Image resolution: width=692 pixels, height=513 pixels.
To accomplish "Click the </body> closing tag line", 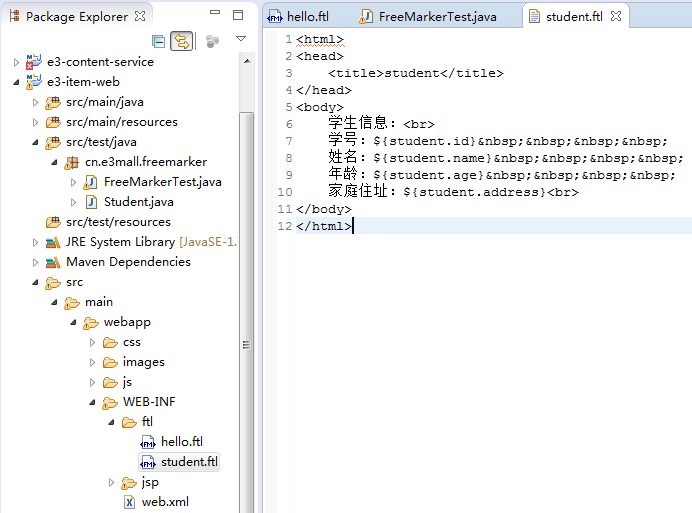I will 324,209.
